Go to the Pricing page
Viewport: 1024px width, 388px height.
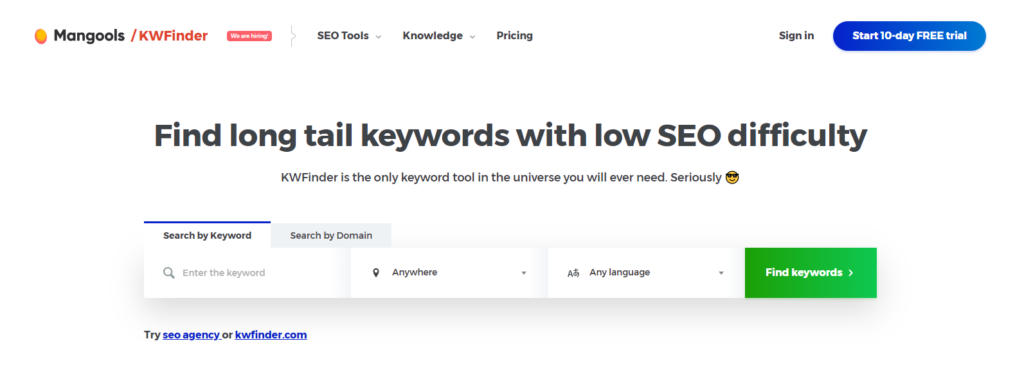click(x=515, y=36)
